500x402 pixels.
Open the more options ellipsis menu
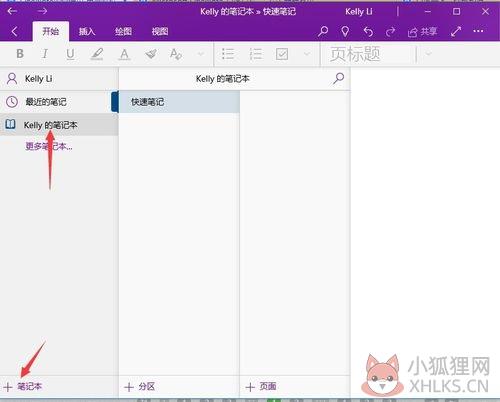(478, 31)
